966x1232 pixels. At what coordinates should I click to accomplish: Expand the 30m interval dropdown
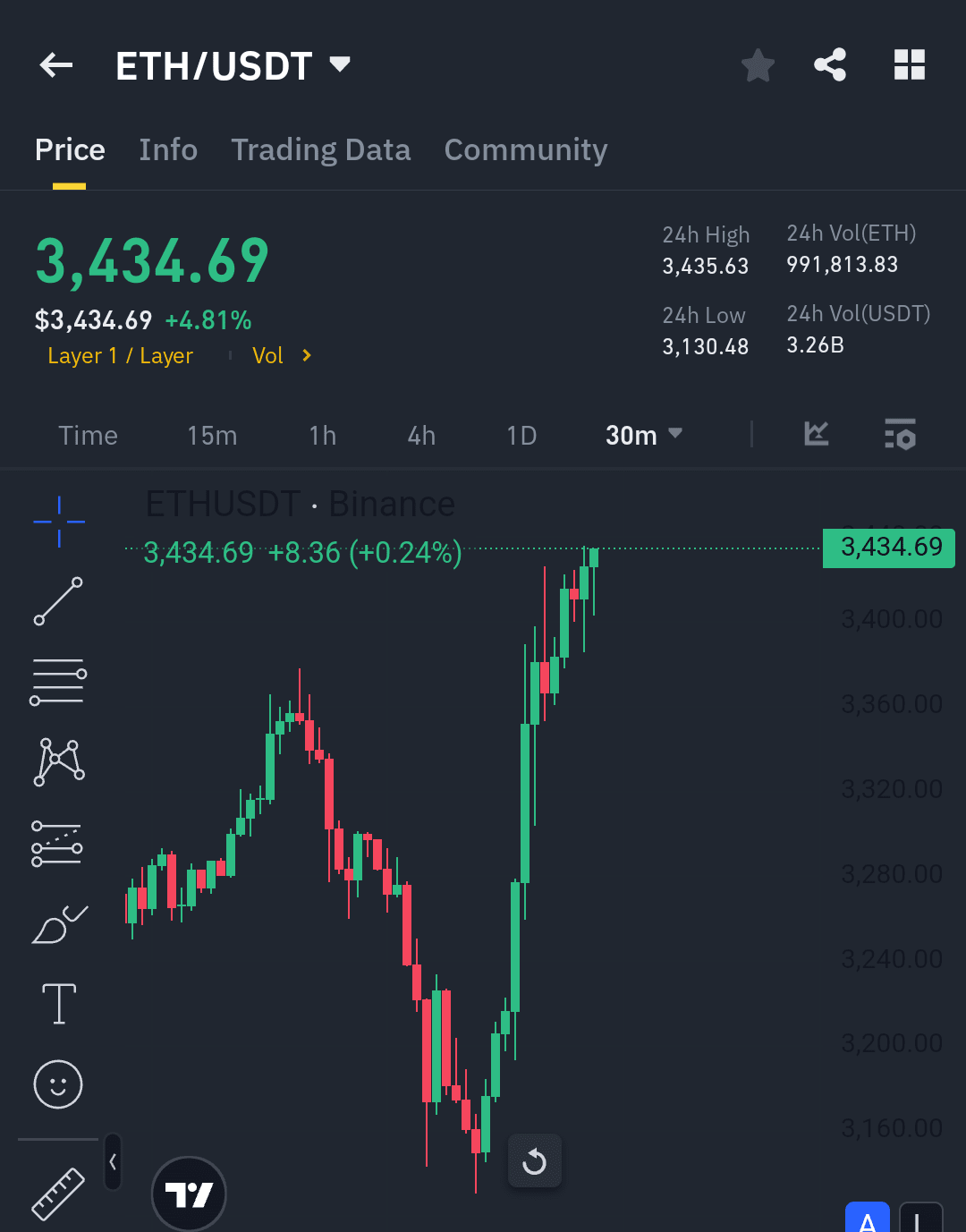(x=644, y=435)
